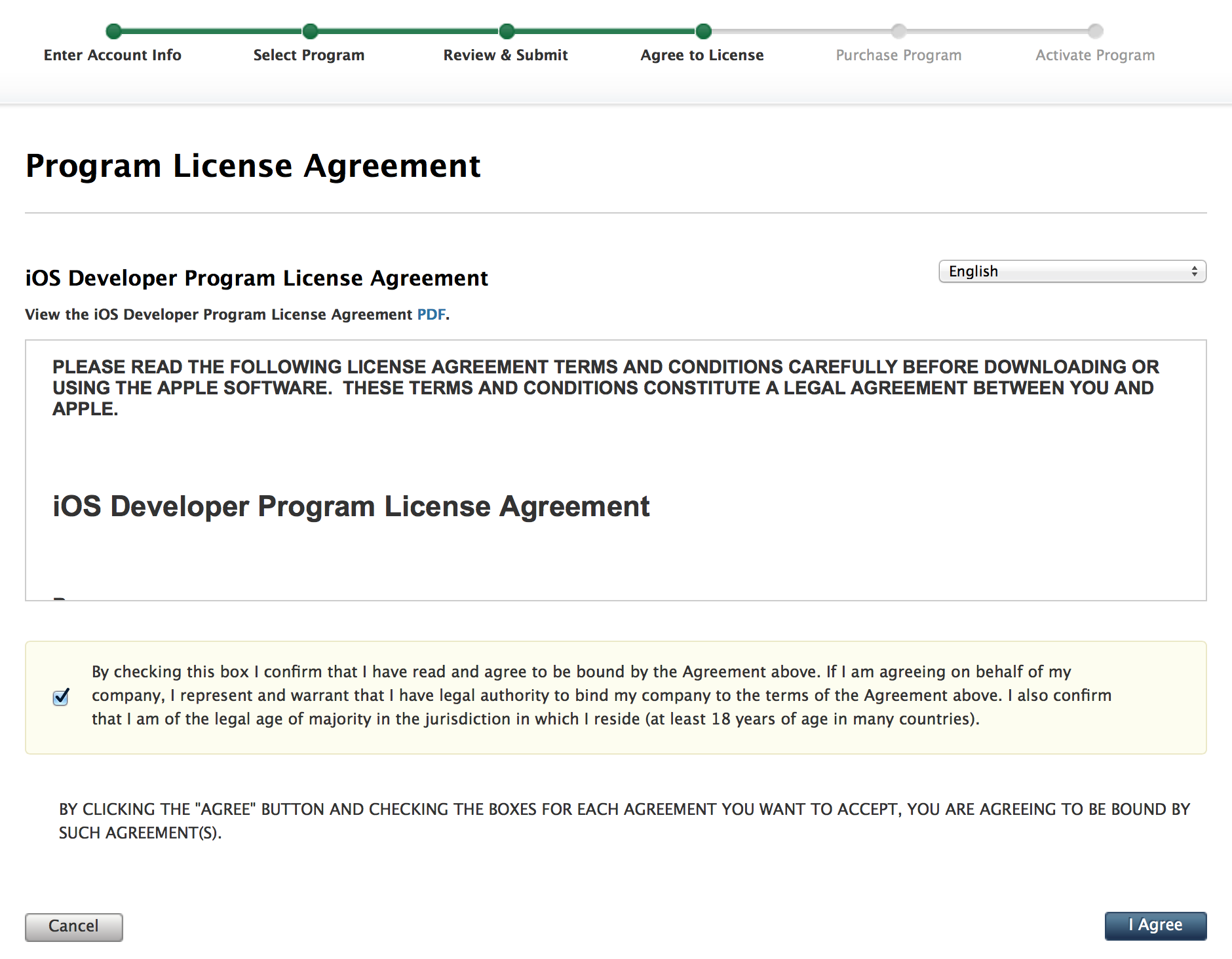Click the 'Program License Agreement' page title
This screenshot has height=959, width=1232.
click(253, 166)
